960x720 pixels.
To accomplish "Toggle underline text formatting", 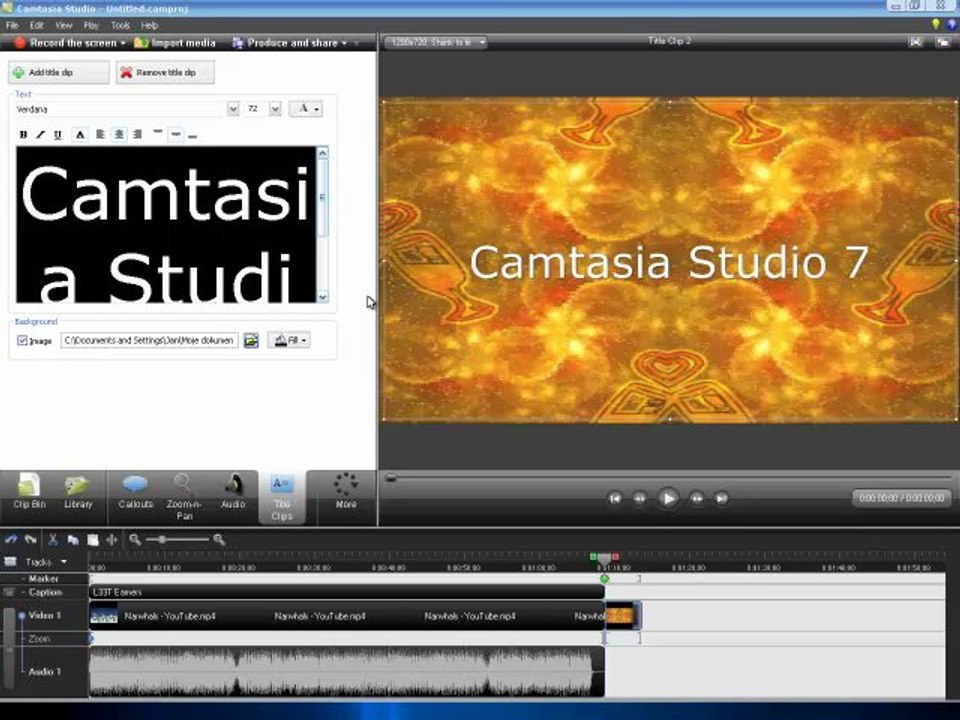I will (58, 135).
